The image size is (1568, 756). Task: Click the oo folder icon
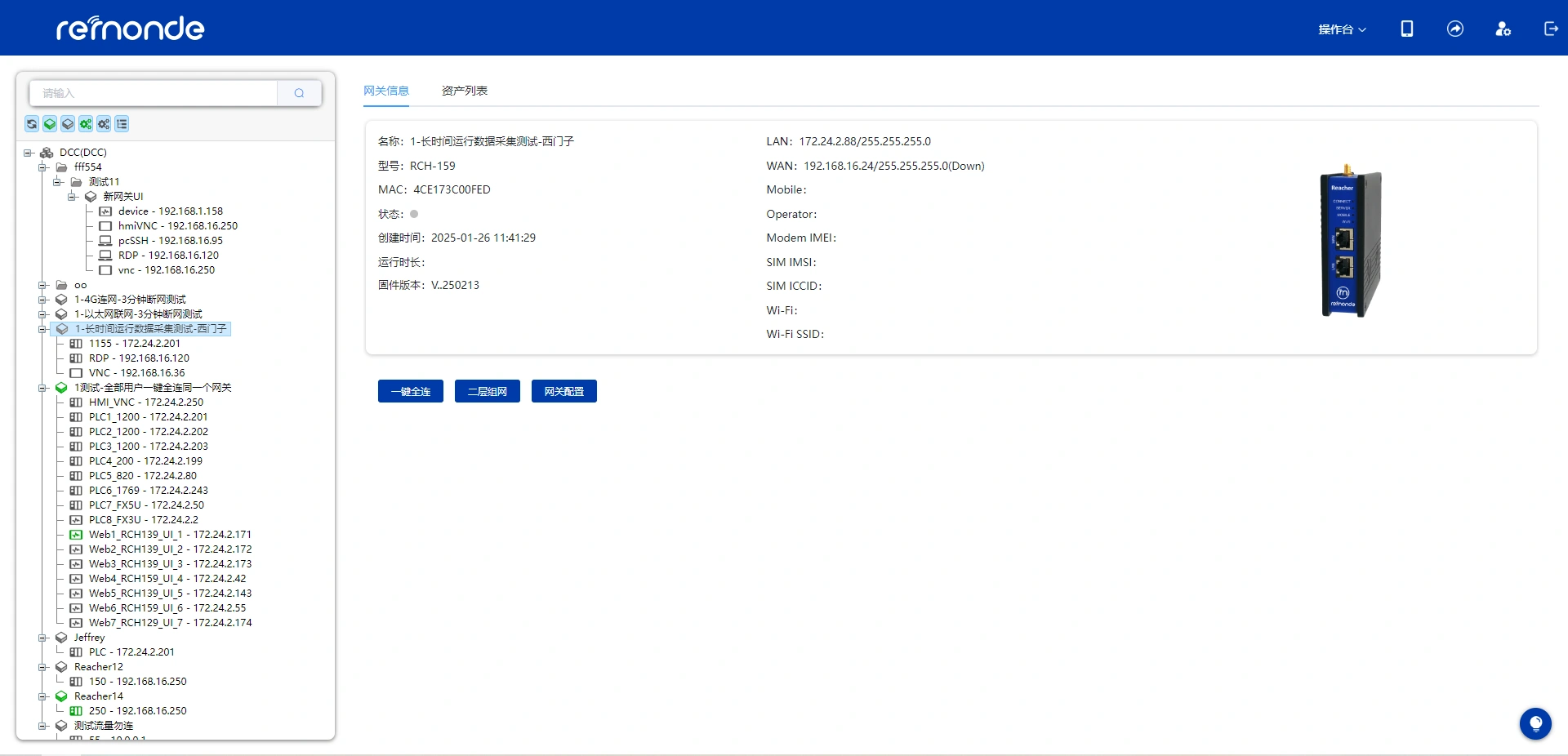pos(61,285)
